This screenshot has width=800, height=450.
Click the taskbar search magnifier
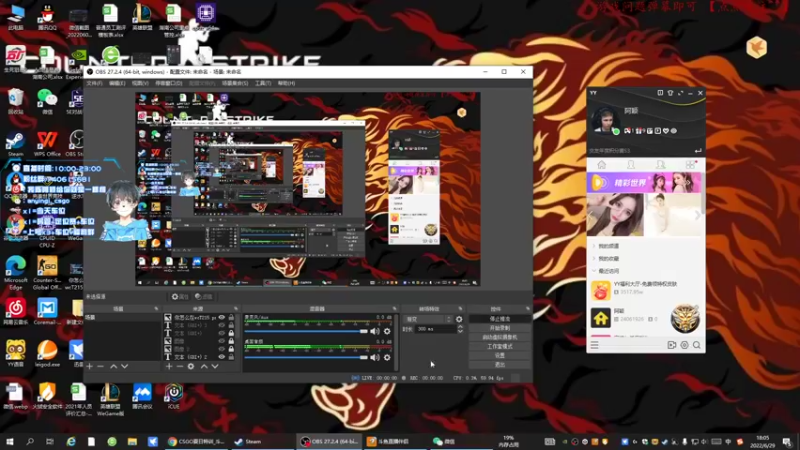point(30,441)
